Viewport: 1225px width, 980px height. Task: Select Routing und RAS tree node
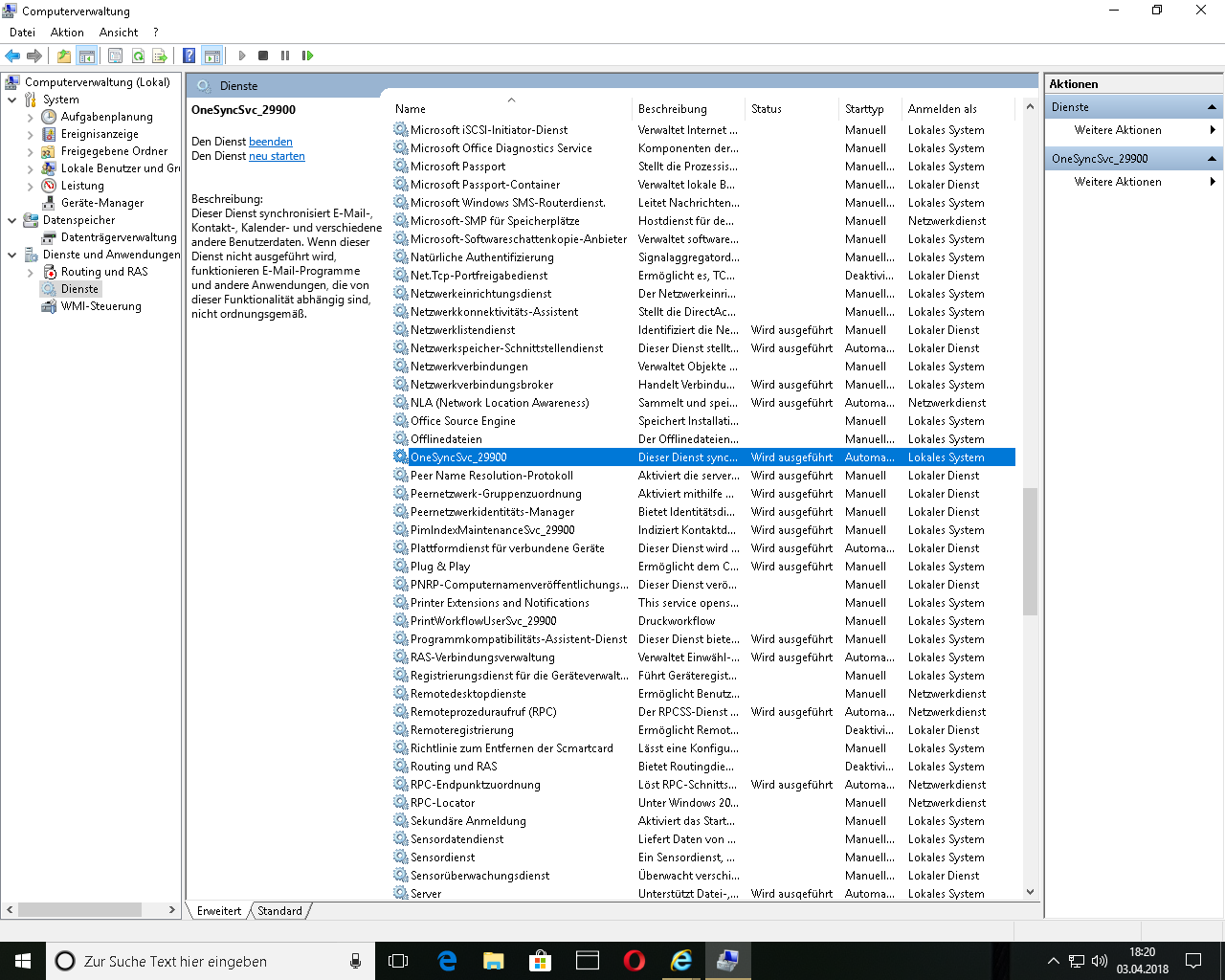[x=104, y=272]
